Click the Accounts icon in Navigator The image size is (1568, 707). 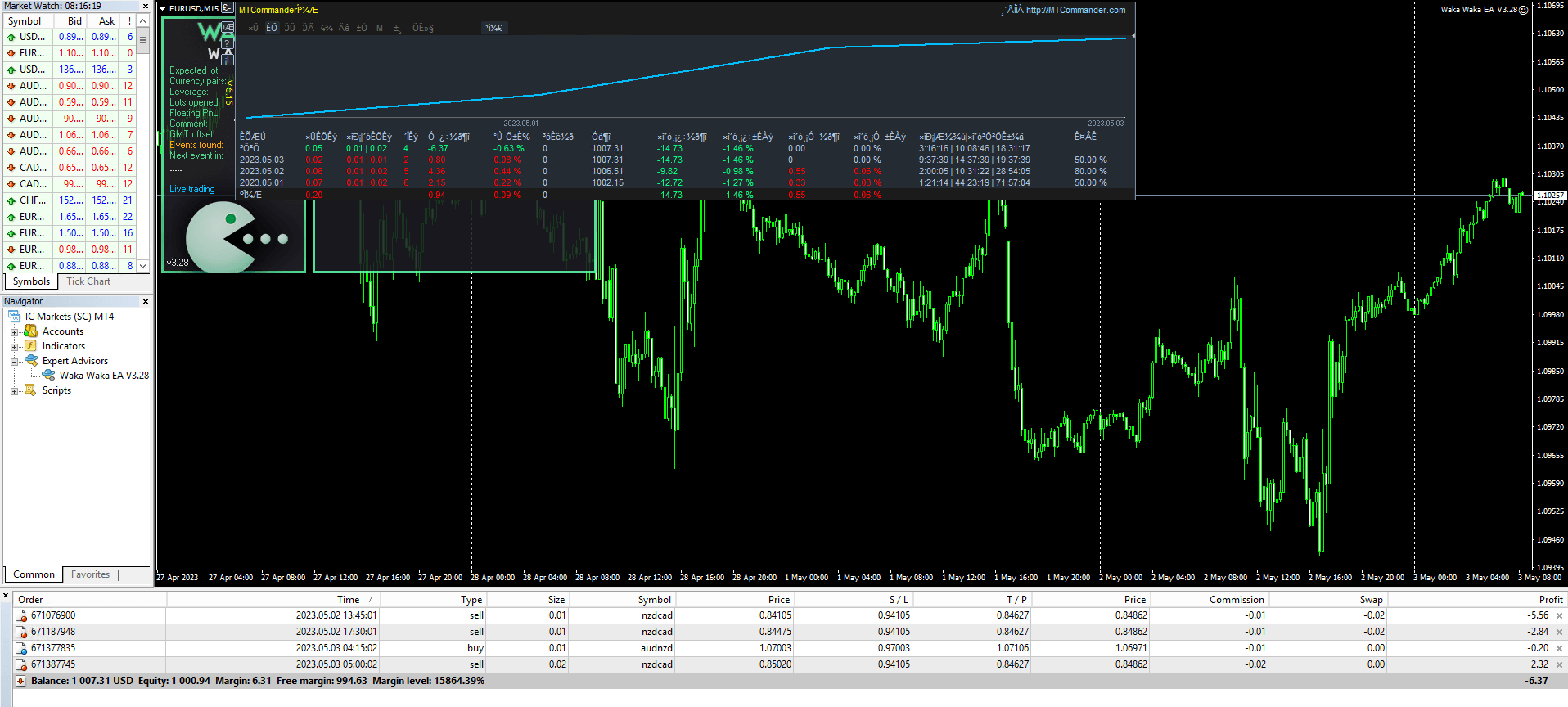tap(31, 331)
